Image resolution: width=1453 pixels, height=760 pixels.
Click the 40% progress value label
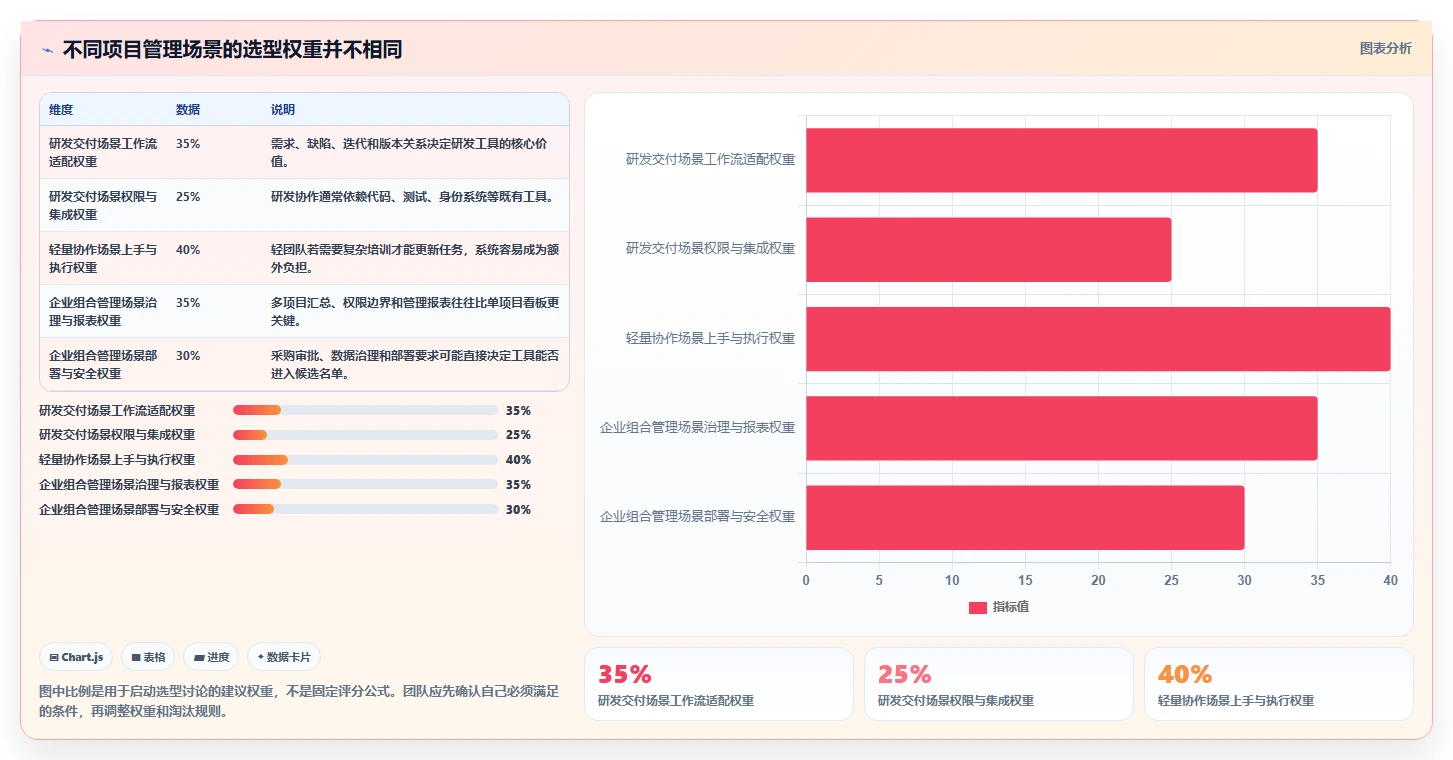(518, 460)
